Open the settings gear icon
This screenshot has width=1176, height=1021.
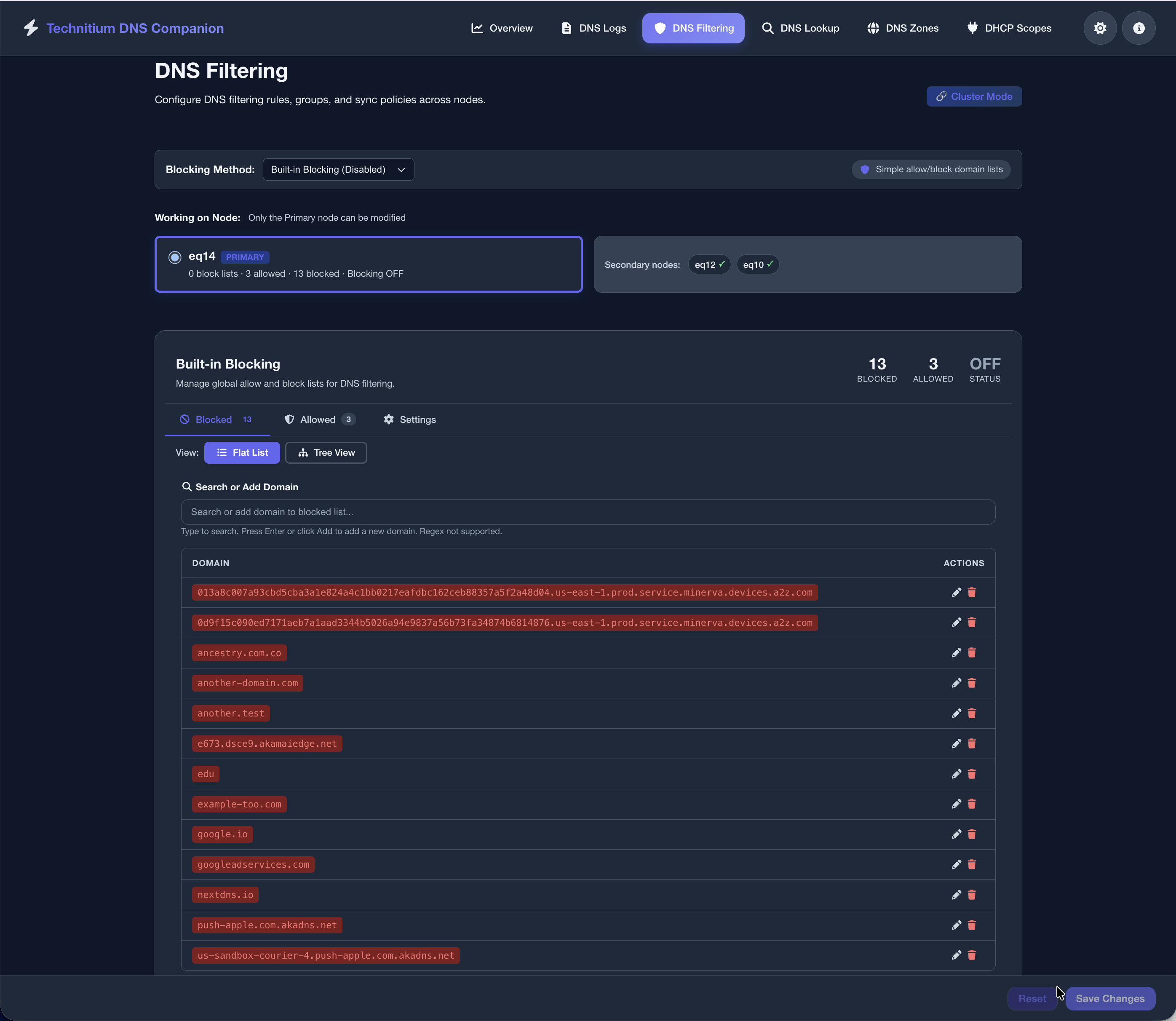pos(1100,28)
